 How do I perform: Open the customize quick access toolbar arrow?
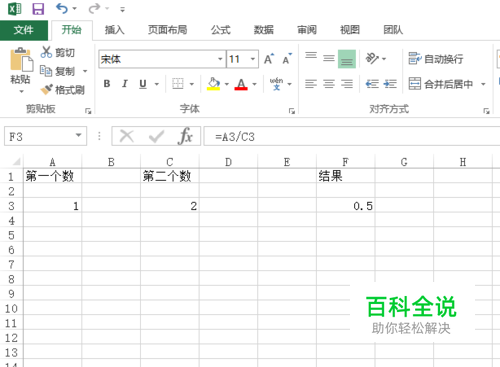(x=122, y=9)
